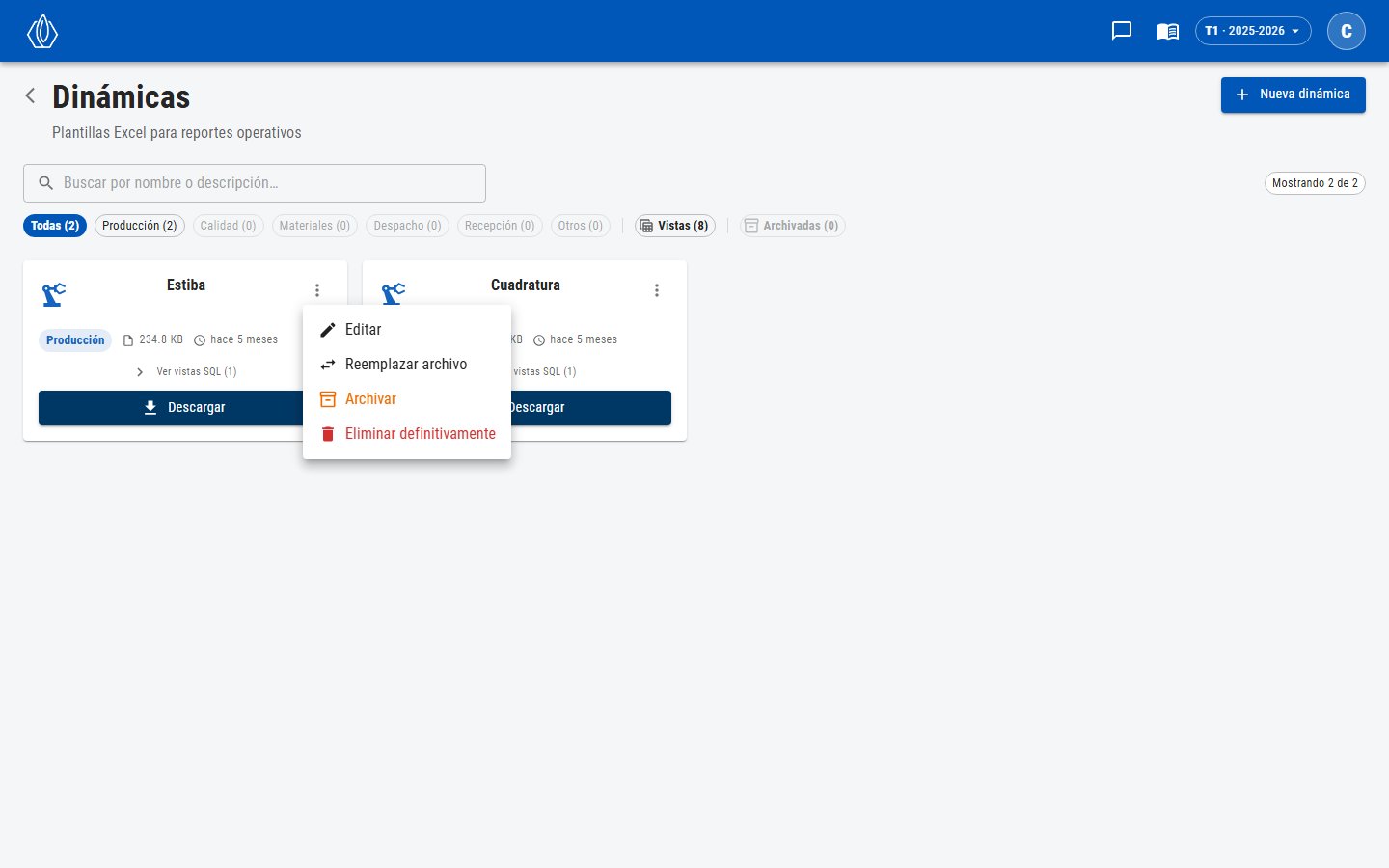The width and height of the screenshot is (1389, 868).
Task: Open the chat messages icon
Action: point(1122,31)
